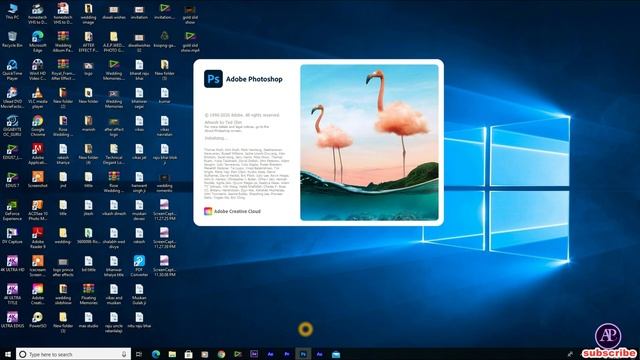This screenshot has height=360, width=640.
Task: Select the Microsoft Edge desktop shortcut
Action: coord(38,42)
